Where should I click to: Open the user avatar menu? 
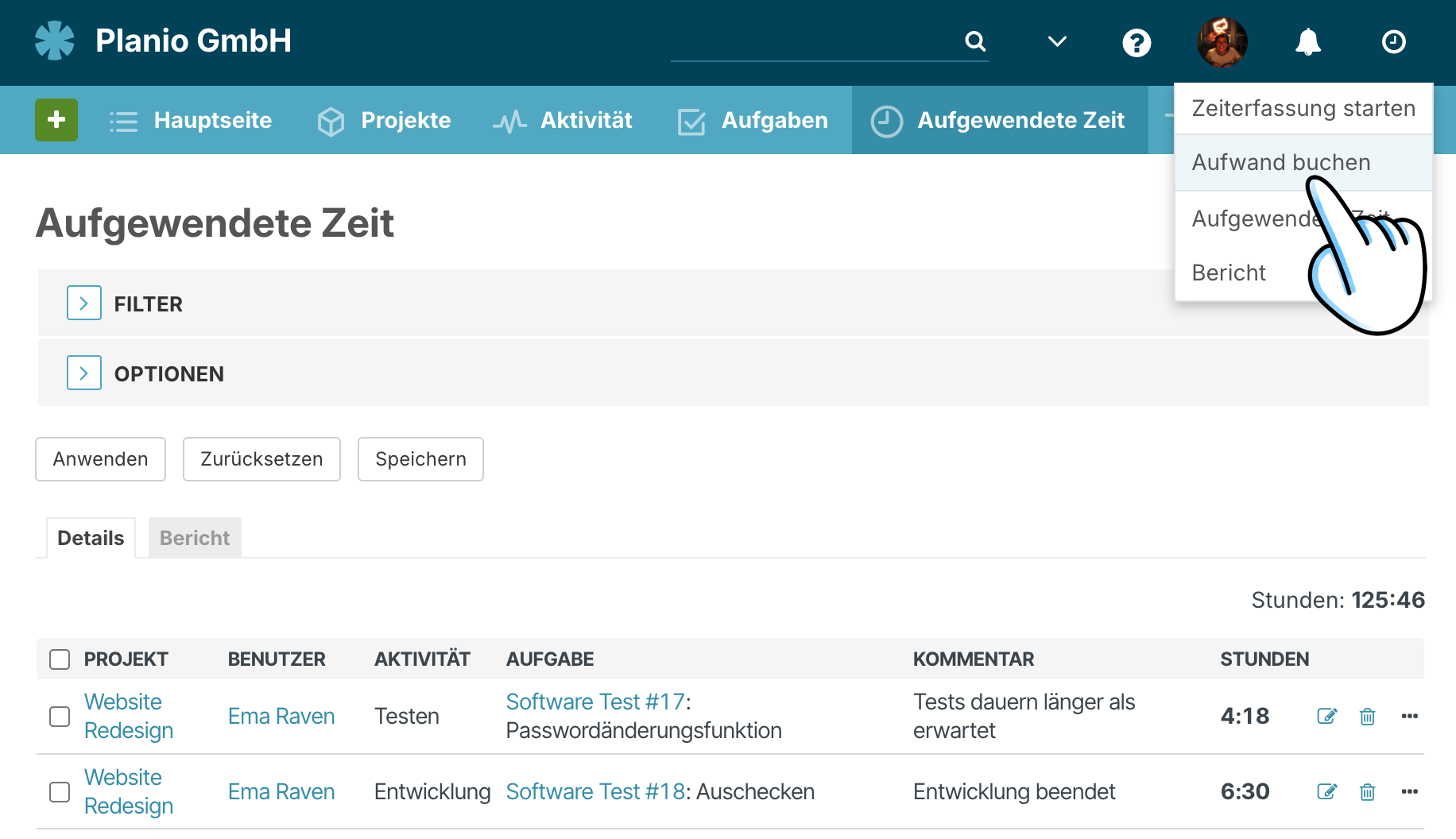pyautogui.click(x=1222, y=42)
